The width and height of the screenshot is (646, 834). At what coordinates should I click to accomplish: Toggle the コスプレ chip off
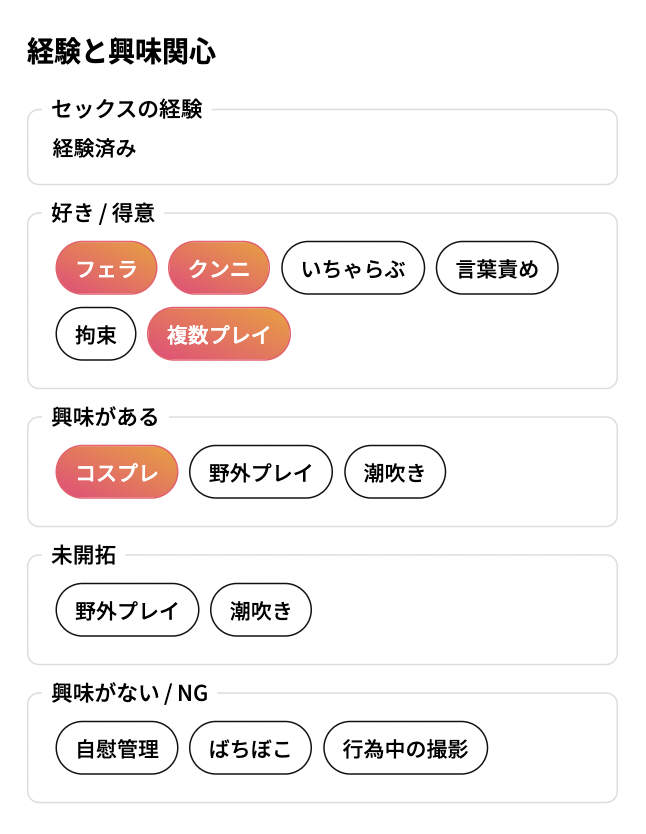[x=117, y=472]
